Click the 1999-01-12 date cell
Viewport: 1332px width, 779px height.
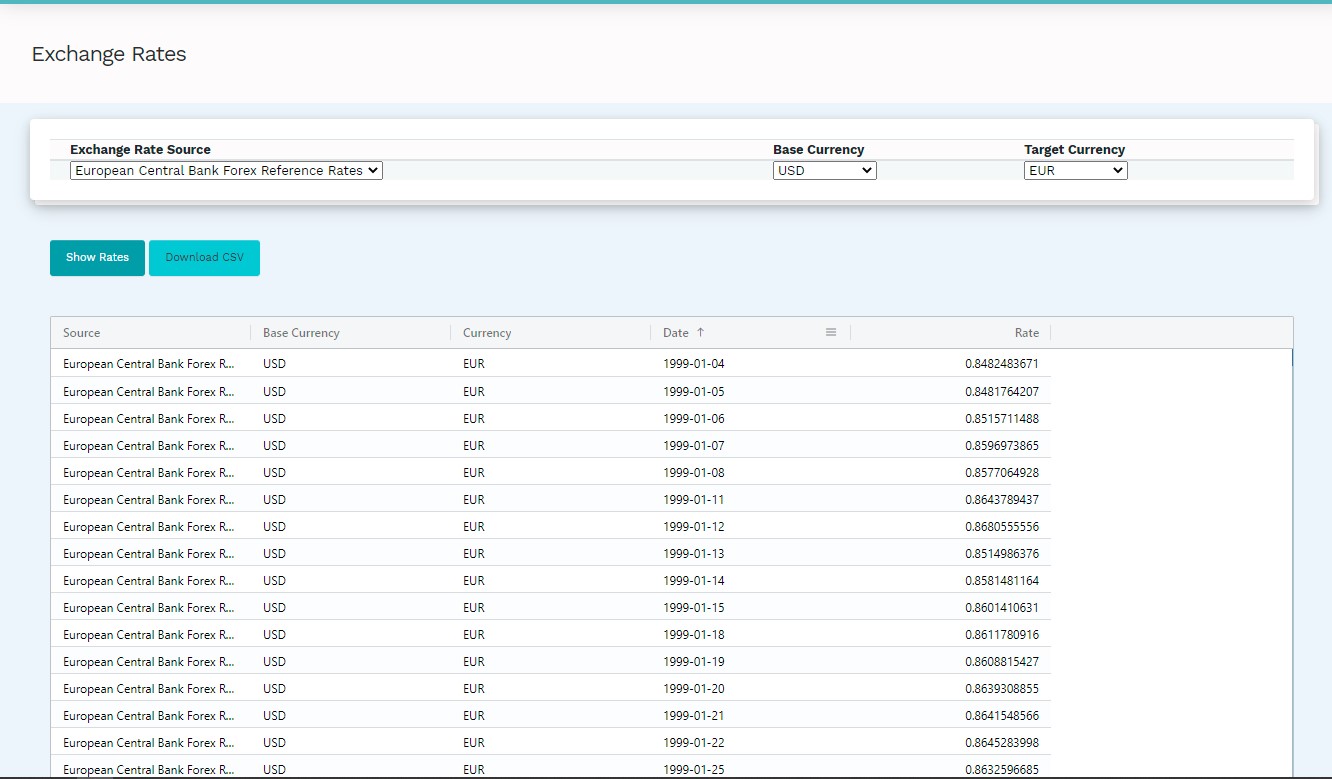click(x=693, y=527)
